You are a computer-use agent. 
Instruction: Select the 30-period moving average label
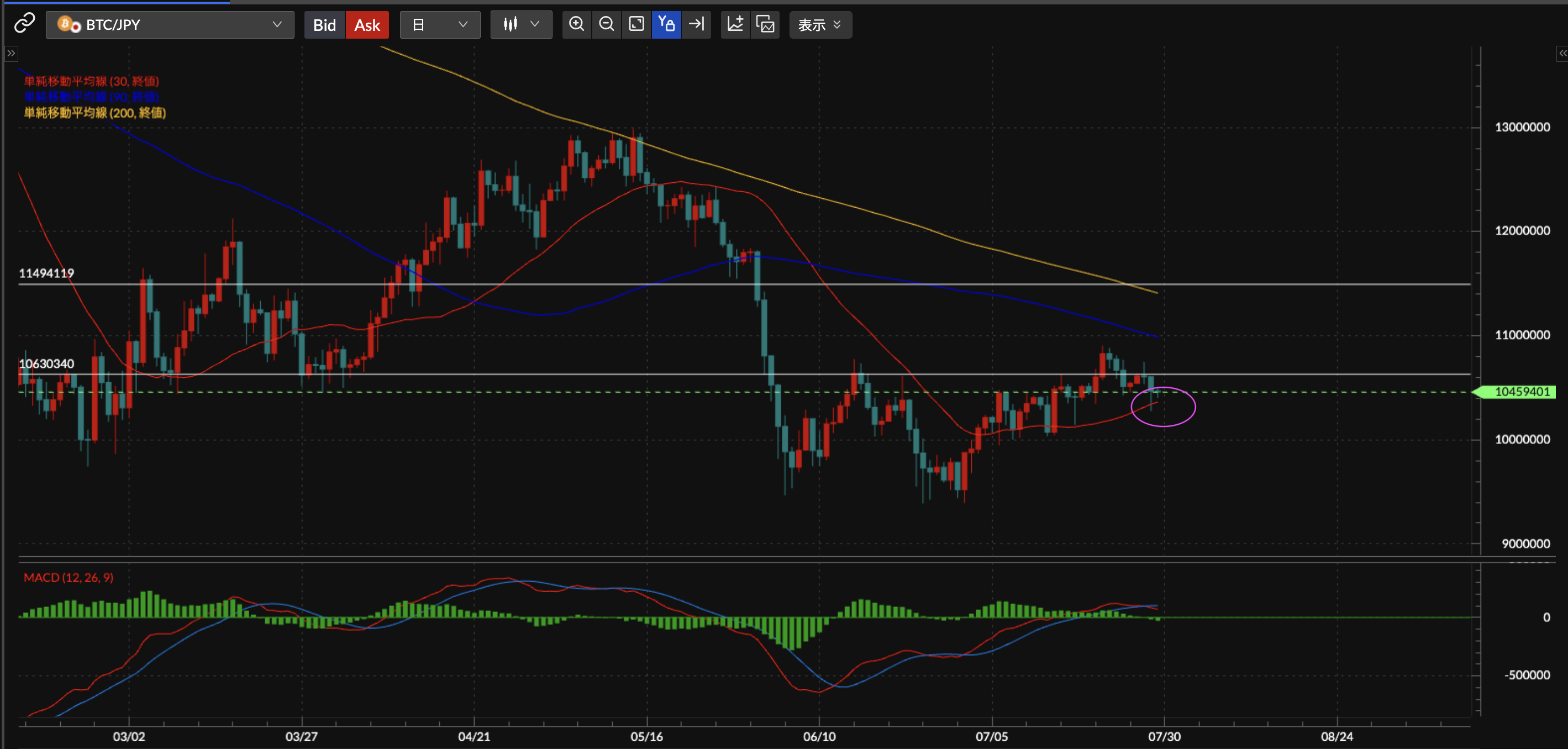click(91, 81)
